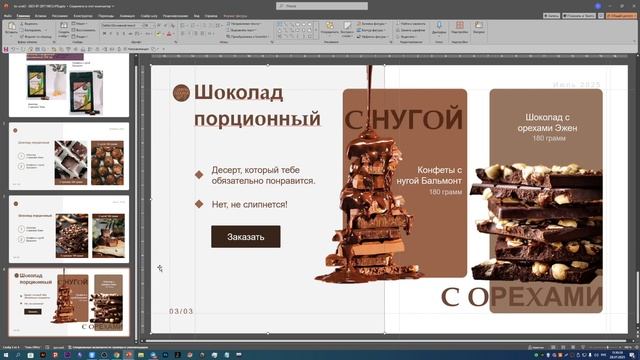640x360 pixels.
Task: Open the Add-ins (Надстройки) icon
Action: pos(460,28)
